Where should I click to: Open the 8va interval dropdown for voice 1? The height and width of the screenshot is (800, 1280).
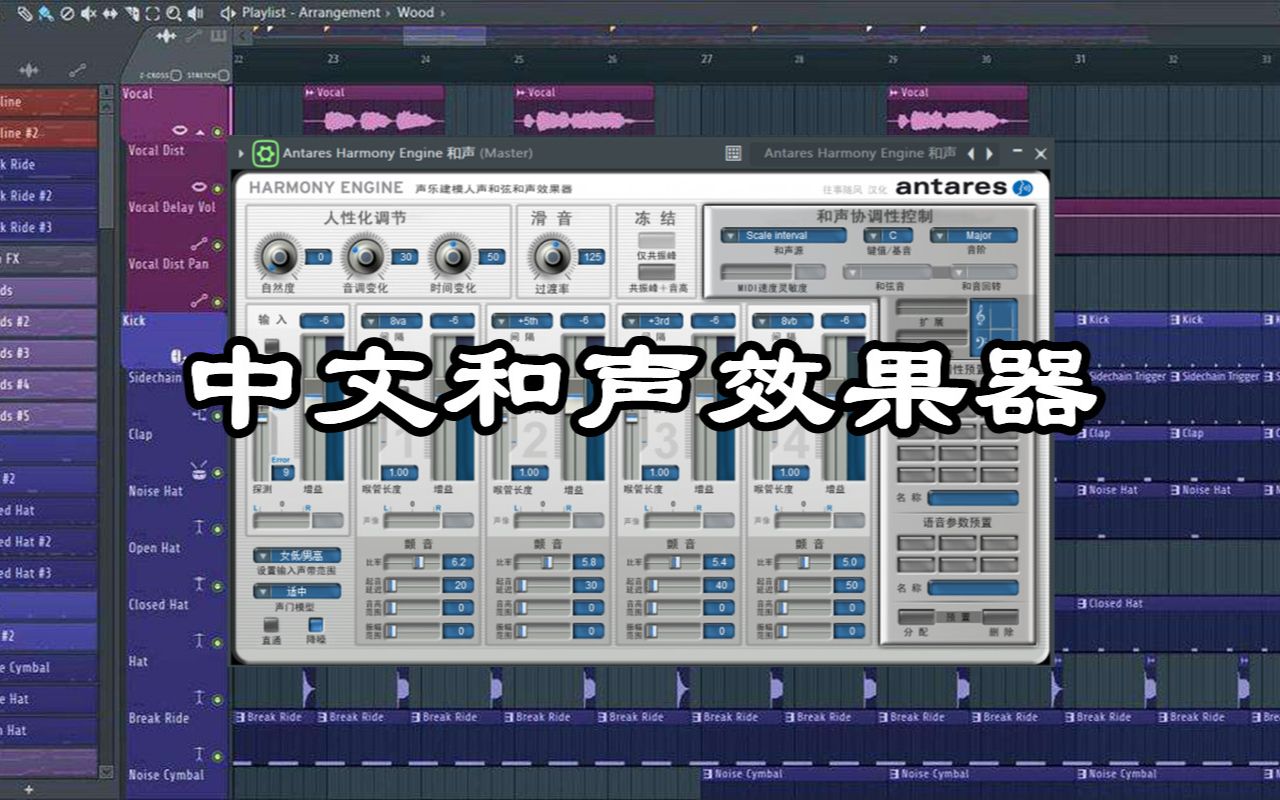pyautogui.click(x=391, y=321)
